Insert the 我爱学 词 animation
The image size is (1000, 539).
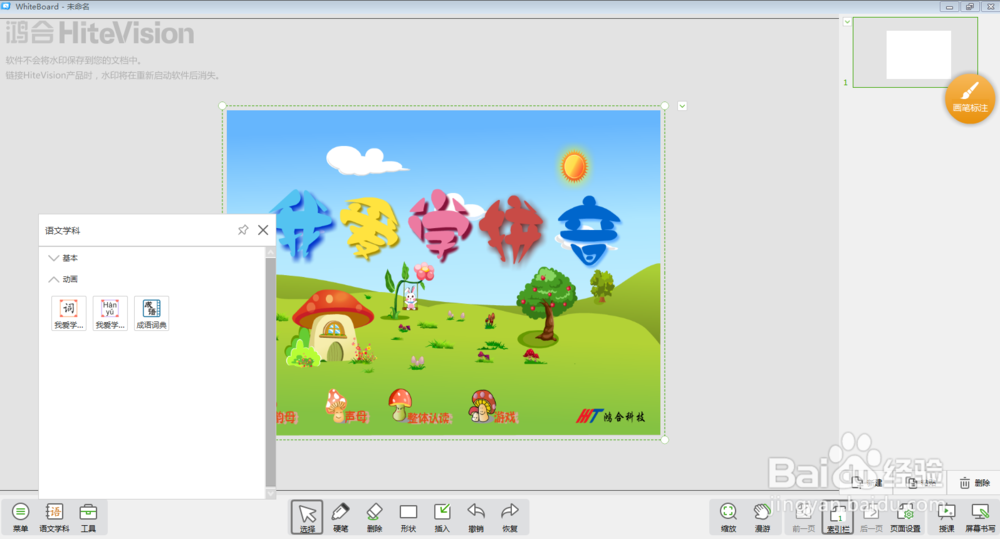[68, 313]
